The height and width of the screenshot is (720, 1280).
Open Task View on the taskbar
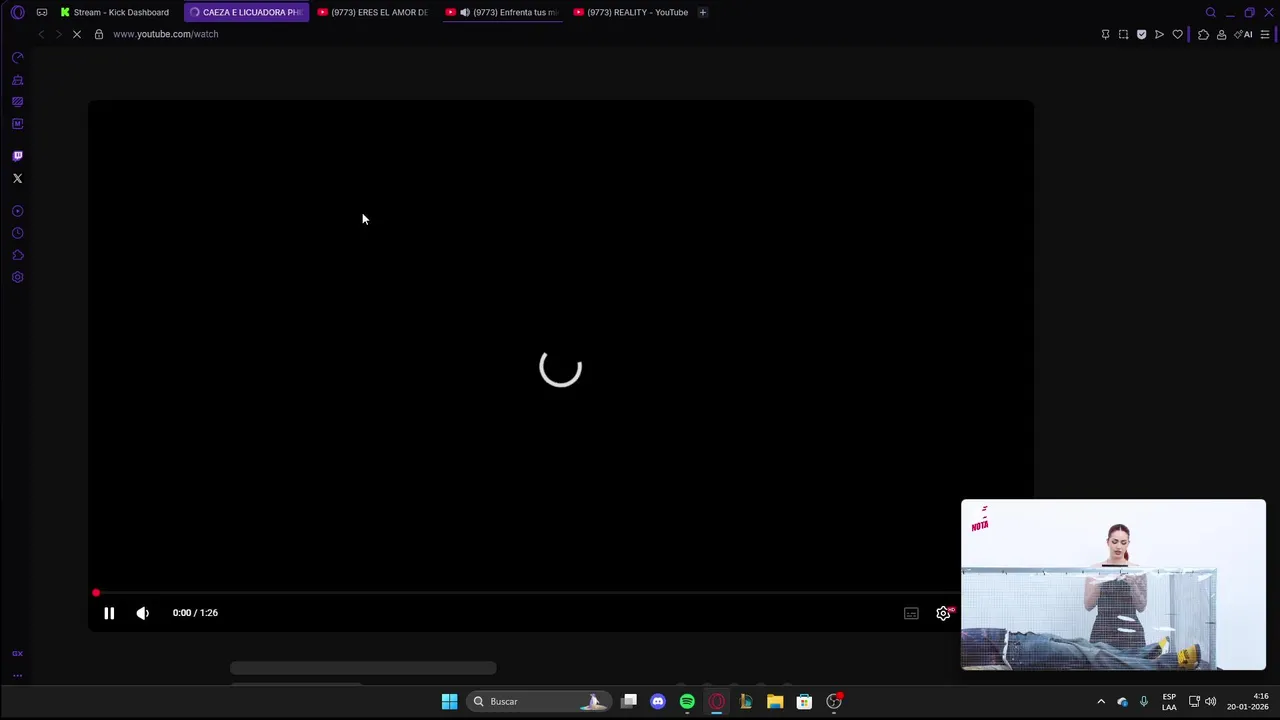coord(629,701)
